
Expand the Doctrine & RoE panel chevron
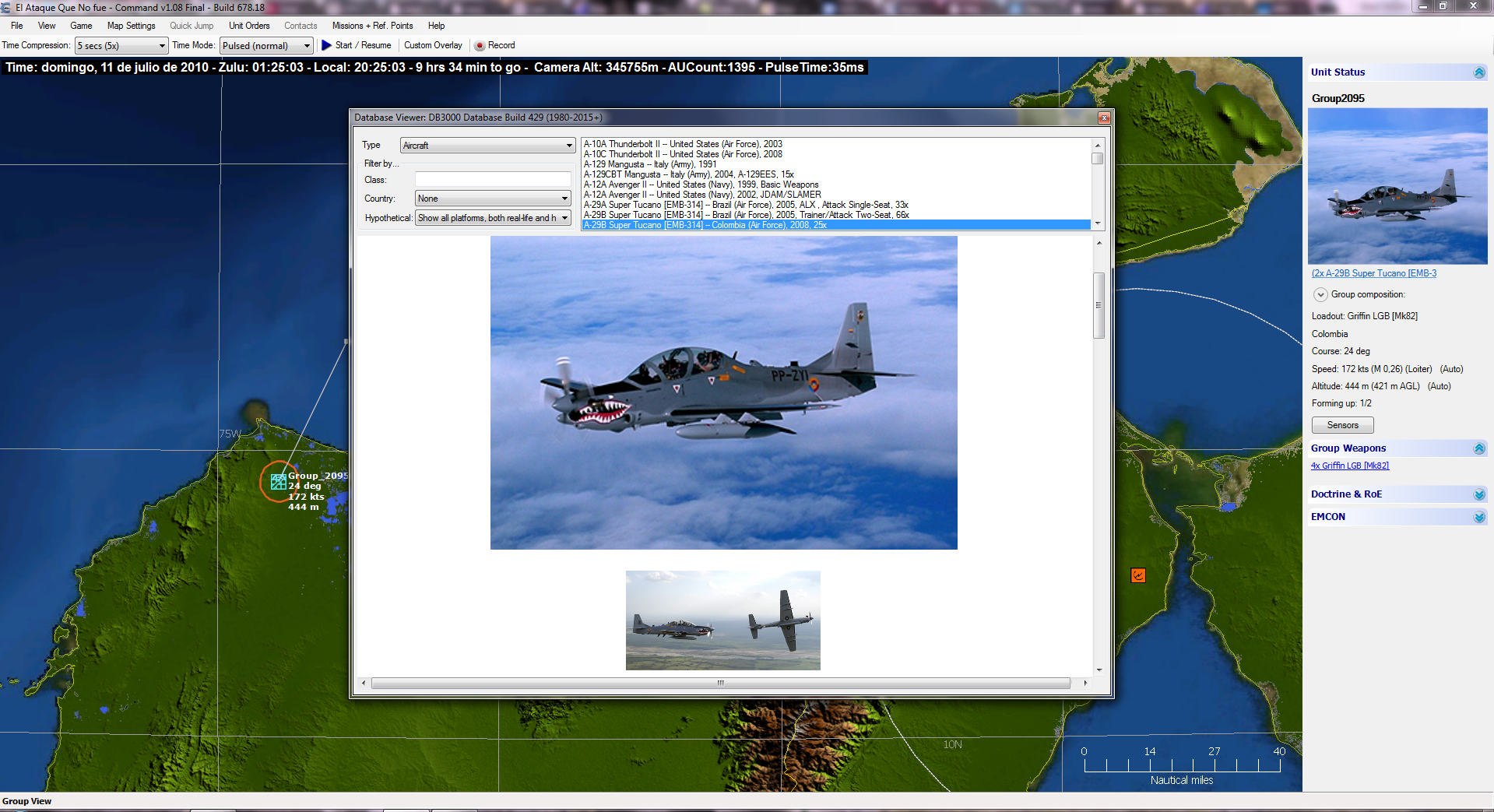pyautogui.click(x=1479, y=494)
